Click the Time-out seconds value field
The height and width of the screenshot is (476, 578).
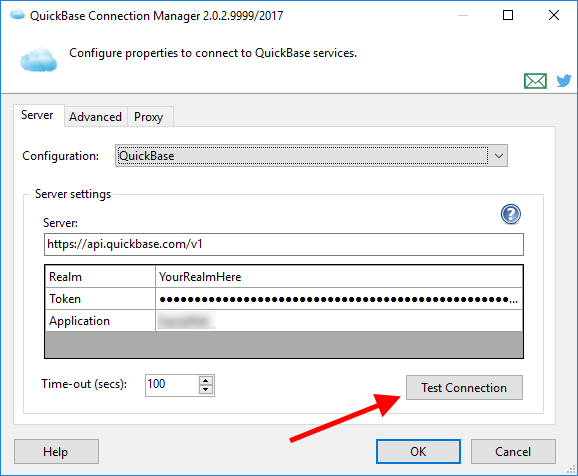tap(172, 385)
